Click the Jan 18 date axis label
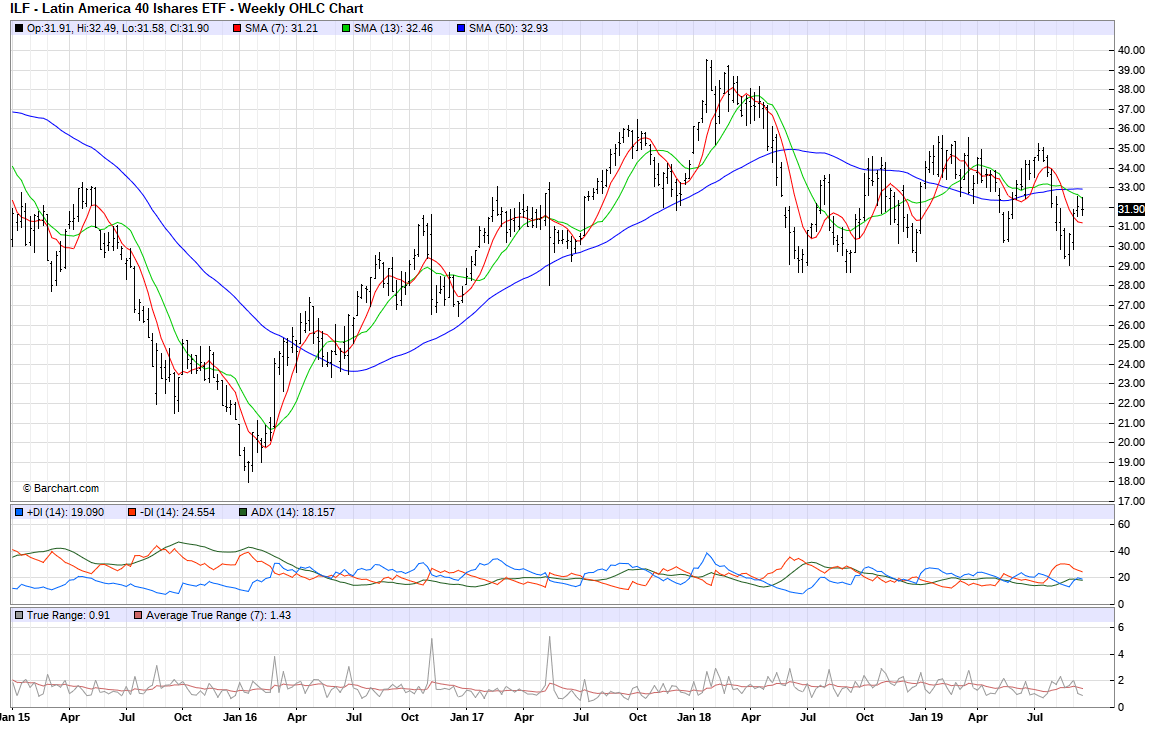1156x748 pixels. click(x=694, y=717)
